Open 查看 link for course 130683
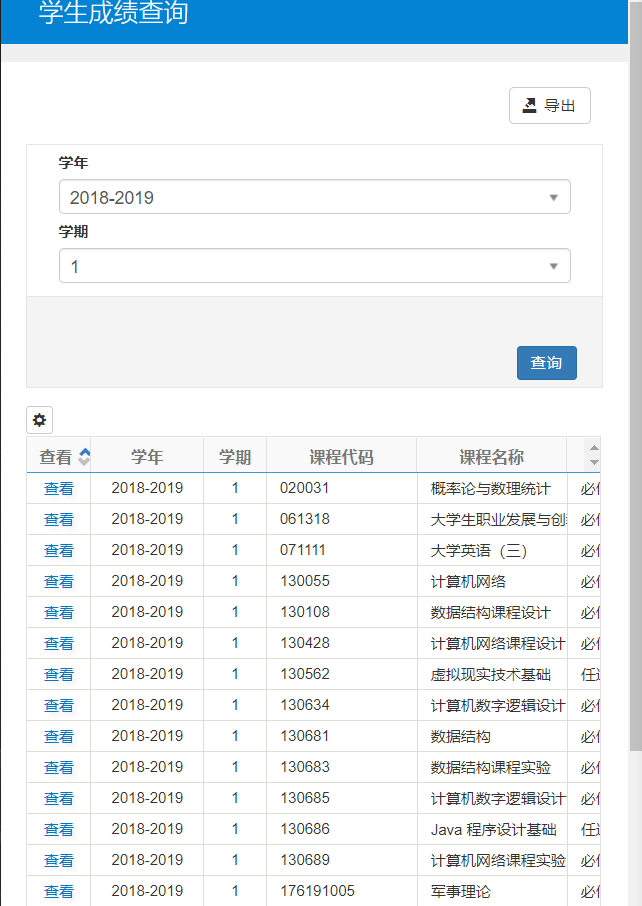 (x=59, y=768)
